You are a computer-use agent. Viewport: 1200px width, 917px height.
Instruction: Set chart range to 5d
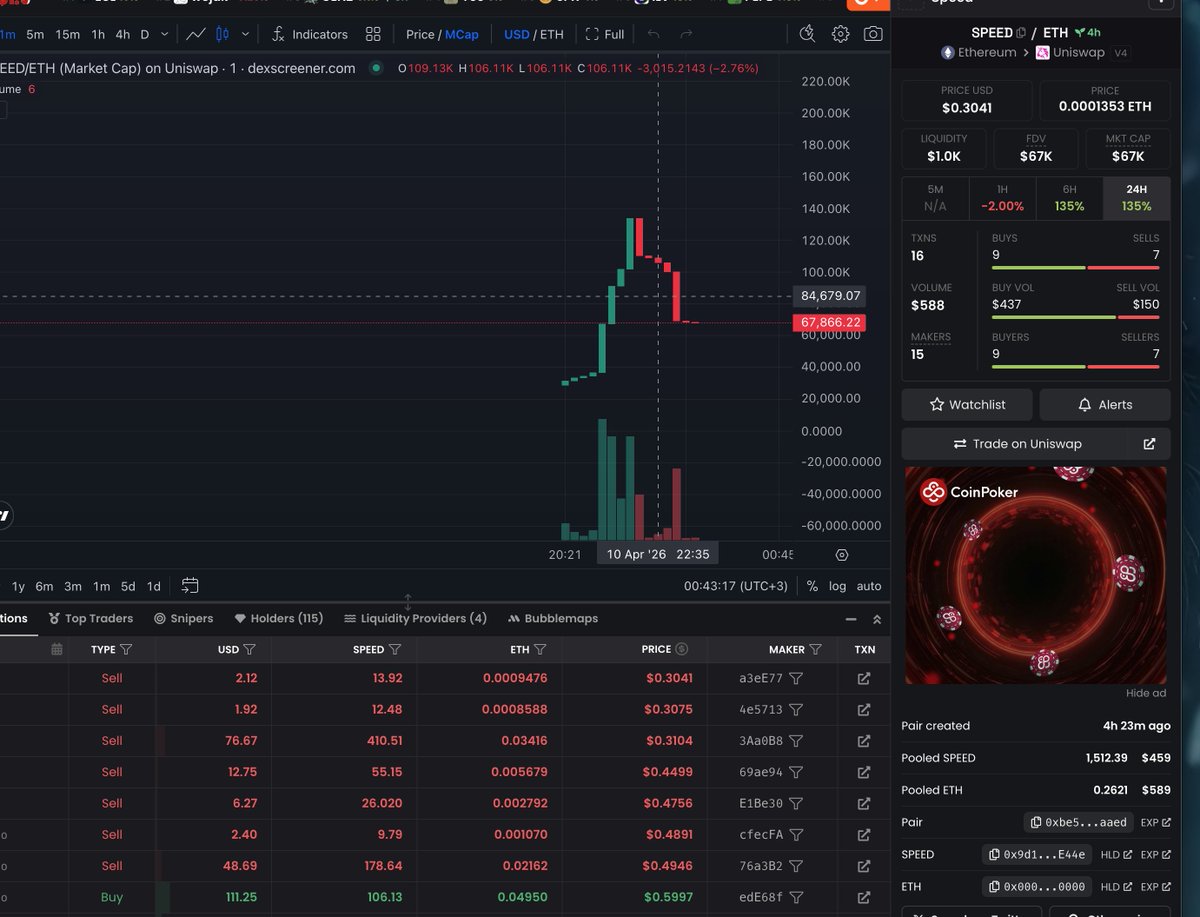128,586
